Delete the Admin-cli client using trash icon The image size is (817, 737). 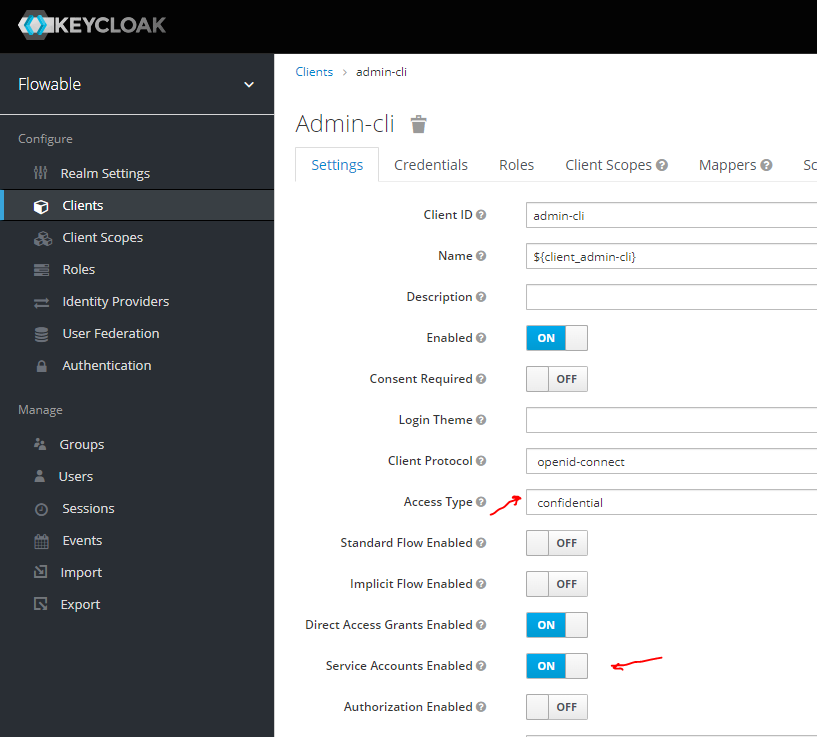(418, 124)
